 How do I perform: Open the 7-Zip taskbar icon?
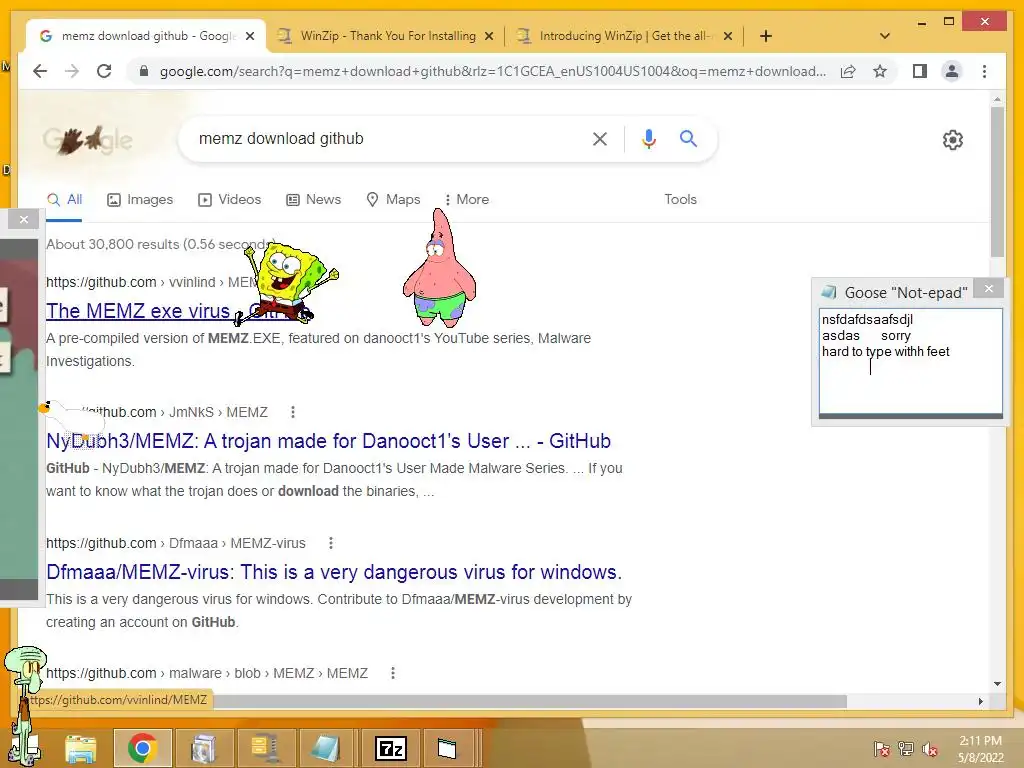point(391,748)
